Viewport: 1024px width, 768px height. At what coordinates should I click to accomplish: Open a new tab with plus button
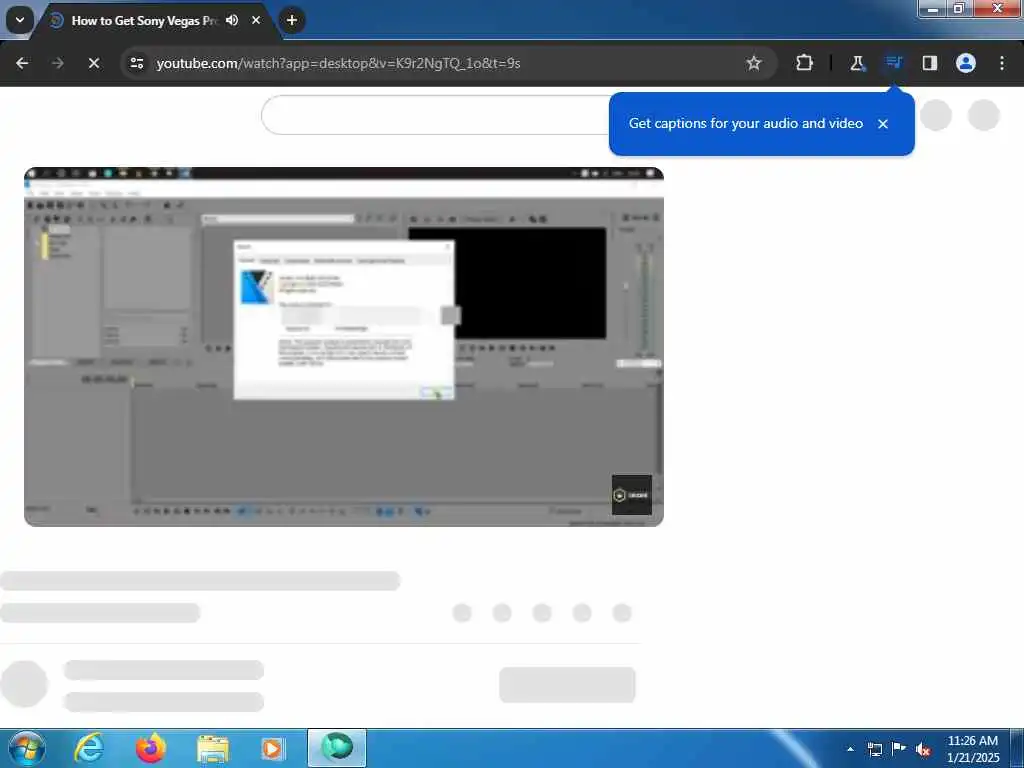tap(292, 20)
